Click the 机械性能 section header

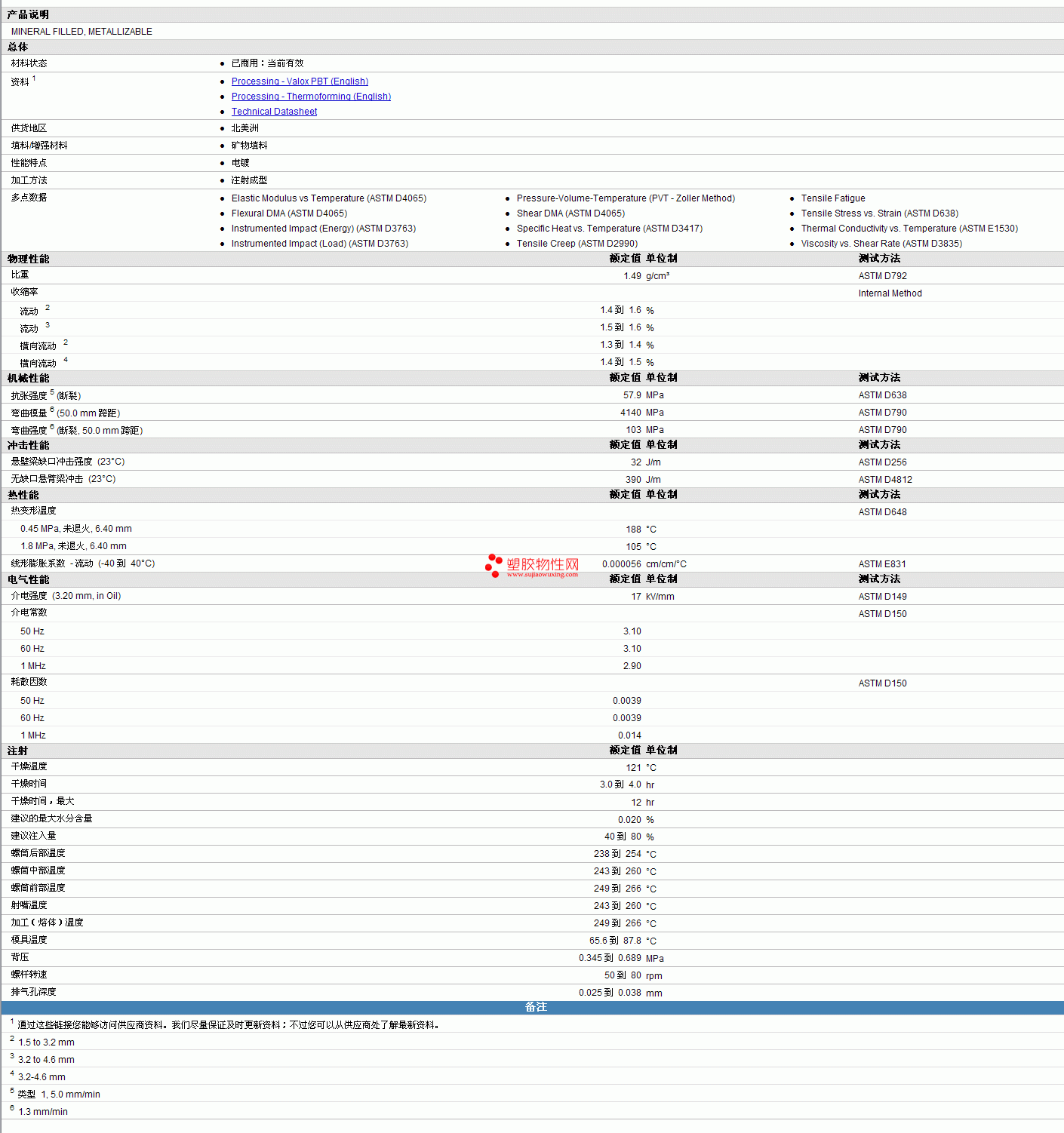(x=28, y=378)
